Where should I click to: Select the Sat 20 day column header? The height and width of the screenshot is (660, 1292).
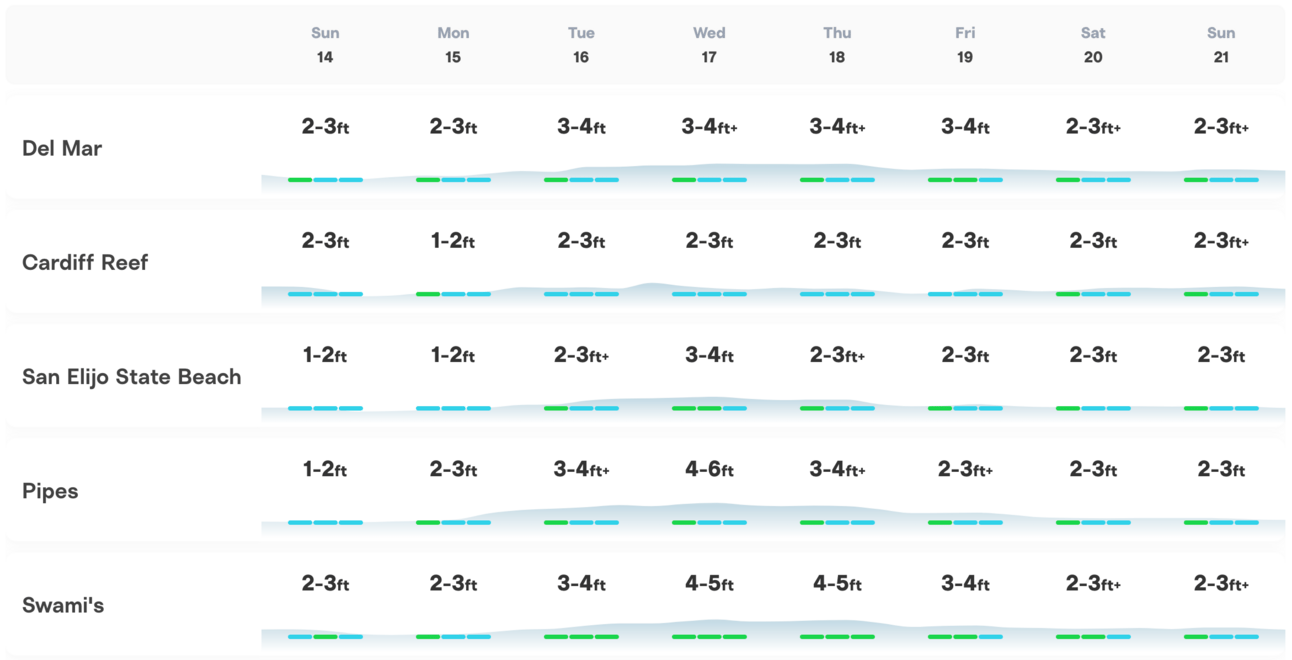[1093, 45]
